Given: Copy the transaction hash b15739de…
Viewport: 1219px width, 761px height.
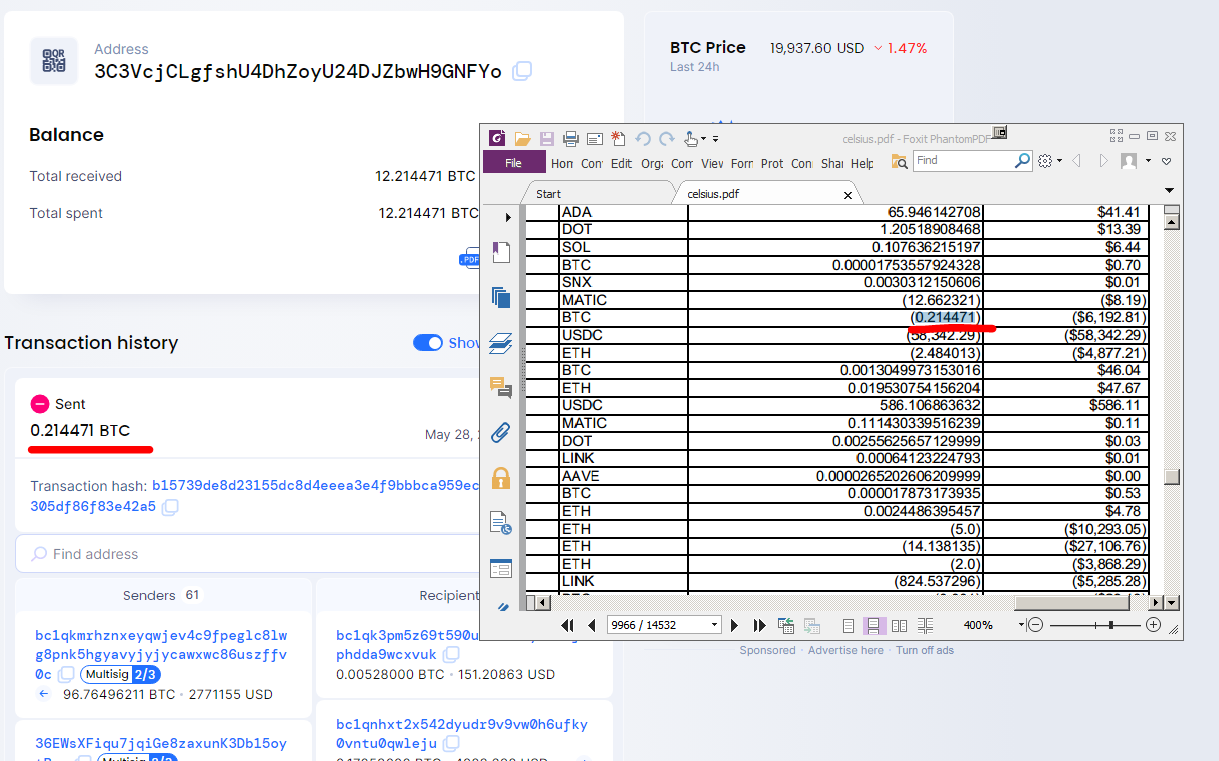Looking at the screenshot, I should 170,507.
